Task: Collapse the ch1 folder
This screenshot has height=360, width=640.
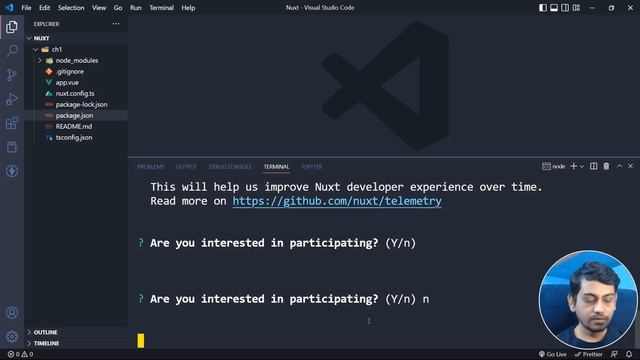Action: [x=36, y=49]
